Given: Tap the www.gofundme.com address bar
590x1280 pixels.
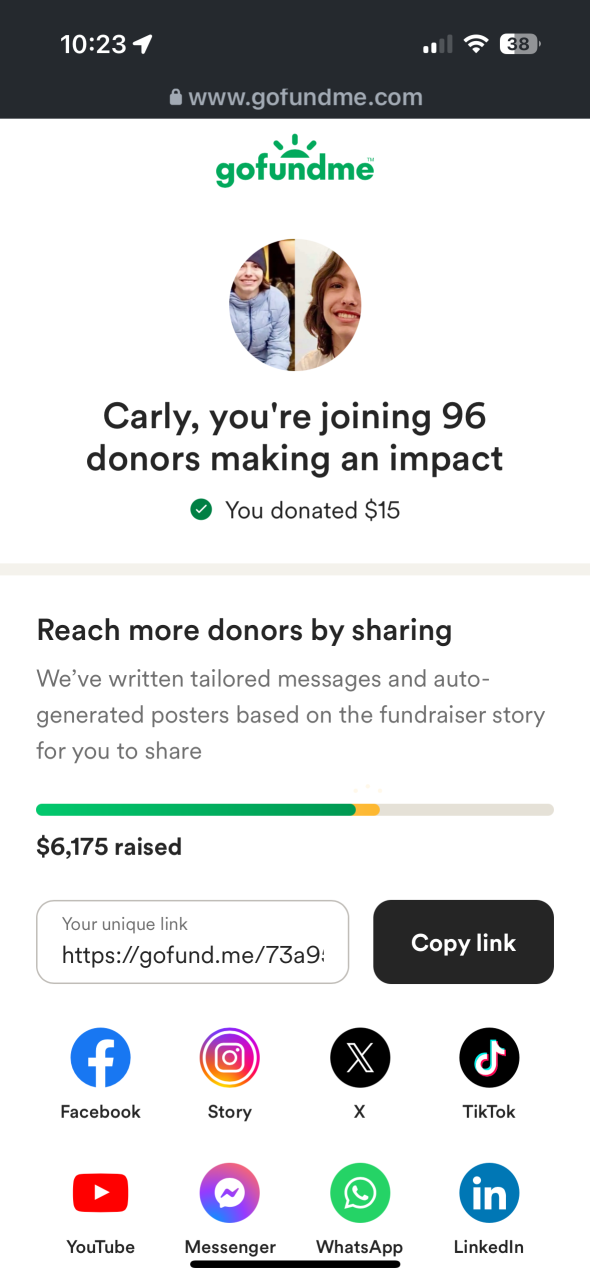Looking at the screenshot, I should coord(295,97).
